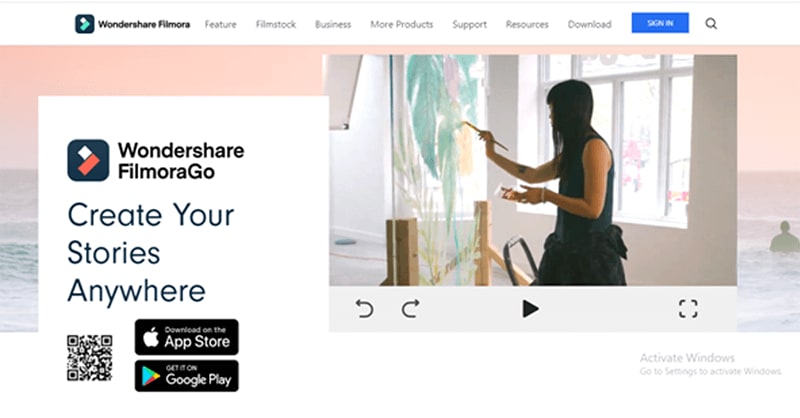
Task: Go to the Download page link
Action: [589, 24]
